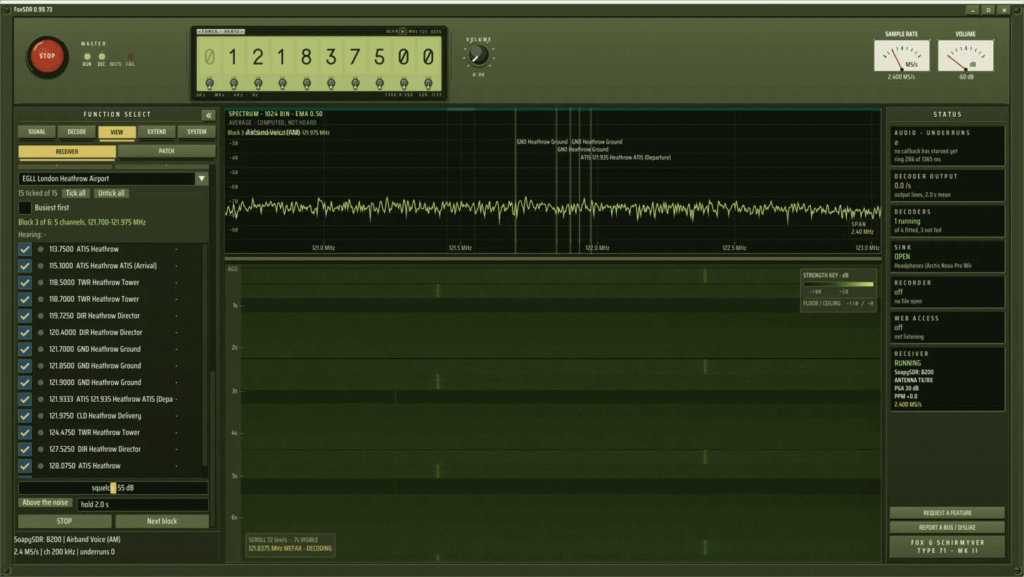Click the '121.8375 MHz WEFAX - DECODING' label

pyautogui.click(x=290, y=548)
